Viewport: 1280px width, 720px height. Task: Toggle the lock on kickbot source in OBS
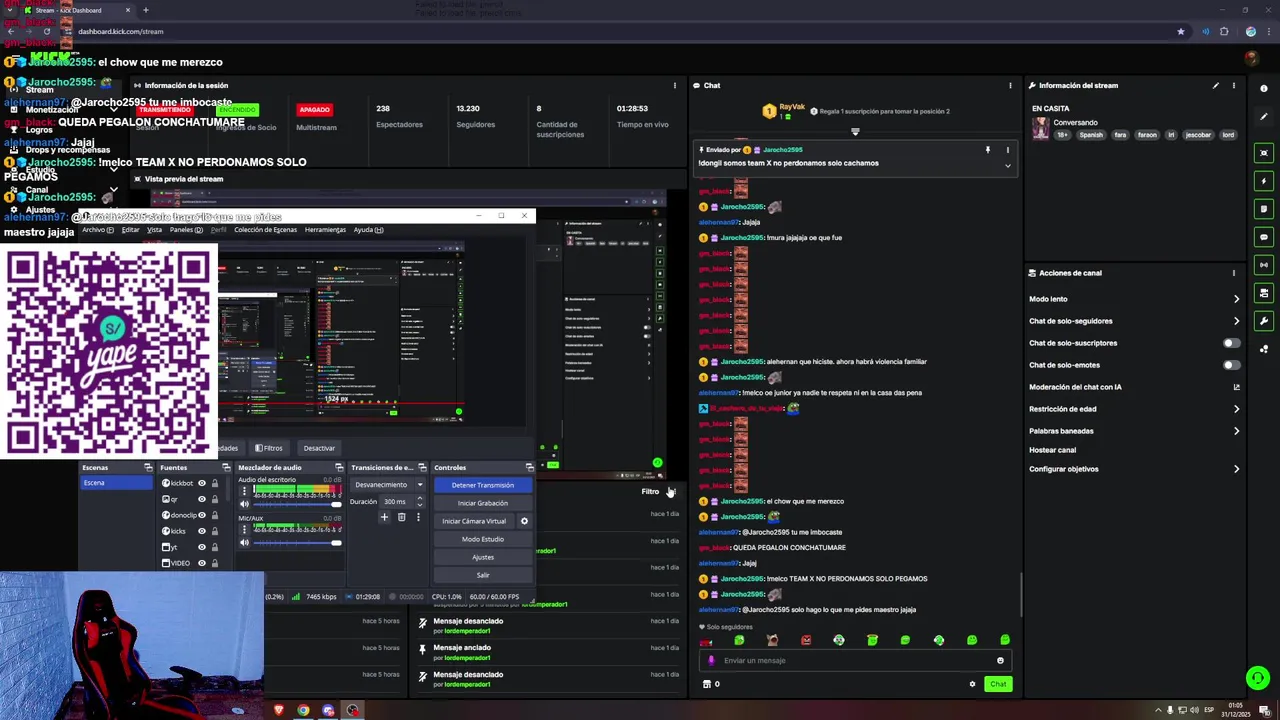click(x=214, y=483)
